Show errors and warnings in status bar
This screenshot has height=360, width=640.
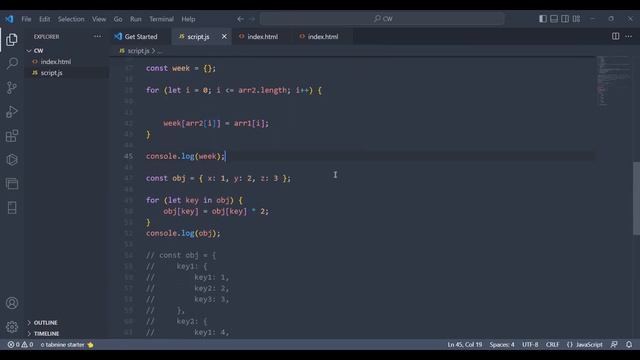20,344
